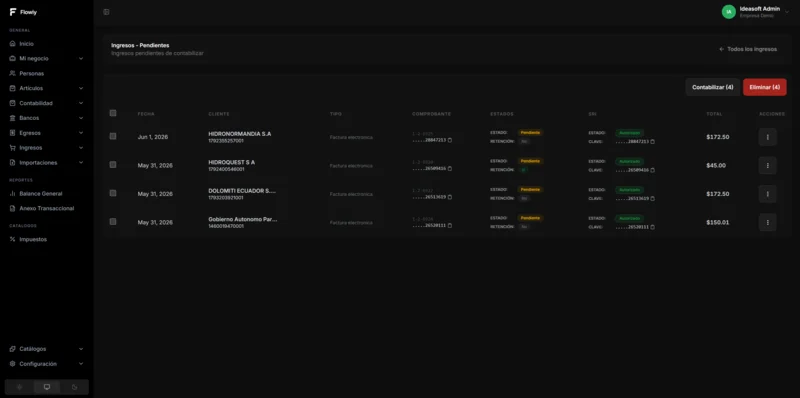Click the Anexo Transaccional document icon

(13, 209)
